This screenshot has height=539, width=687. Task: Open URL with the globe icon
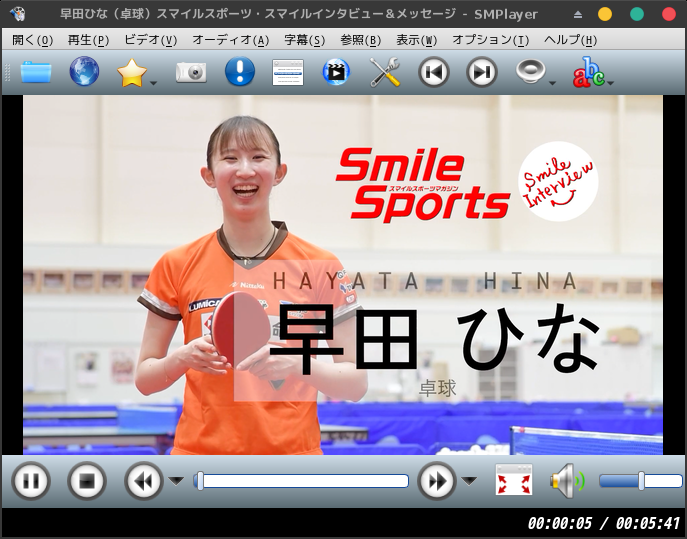pyautogui.click(x=84, y=71)
